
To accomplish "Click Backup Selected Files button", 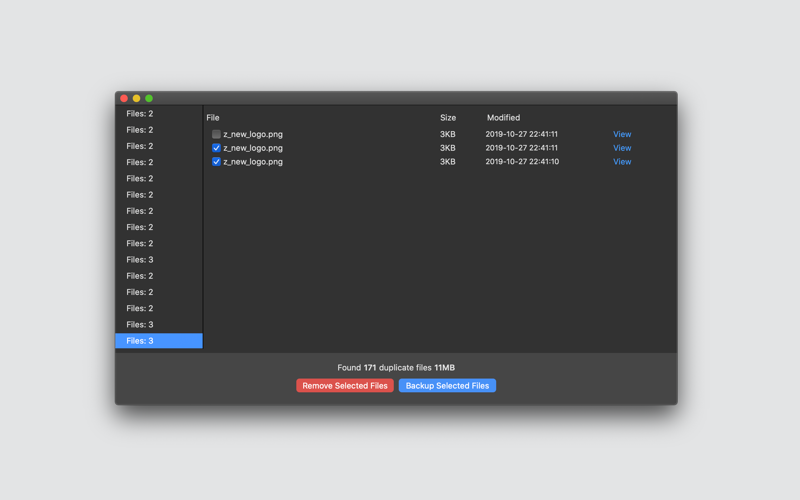I will pyautogui.click(x=447, y=386).
